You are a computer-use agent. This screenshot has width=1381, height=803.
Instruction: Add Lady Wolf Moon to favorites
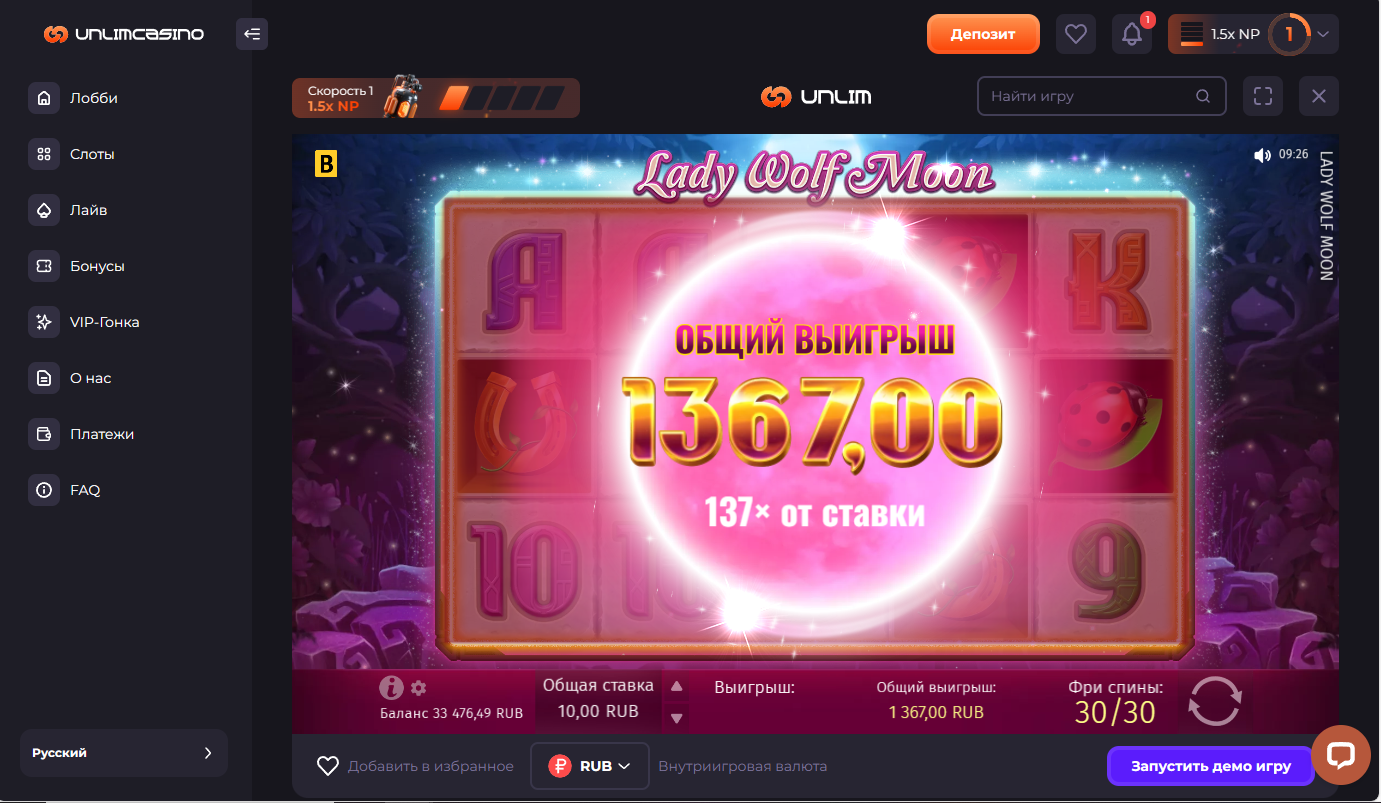415,766
